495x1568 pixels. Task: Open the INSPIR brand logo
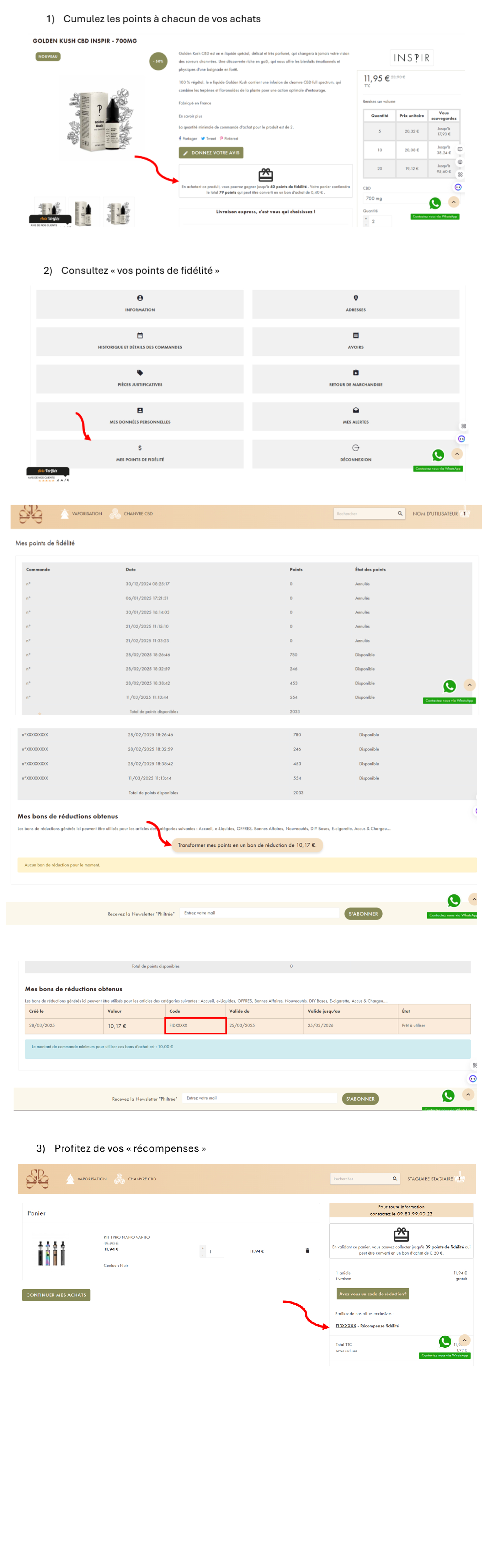[412, 58]
